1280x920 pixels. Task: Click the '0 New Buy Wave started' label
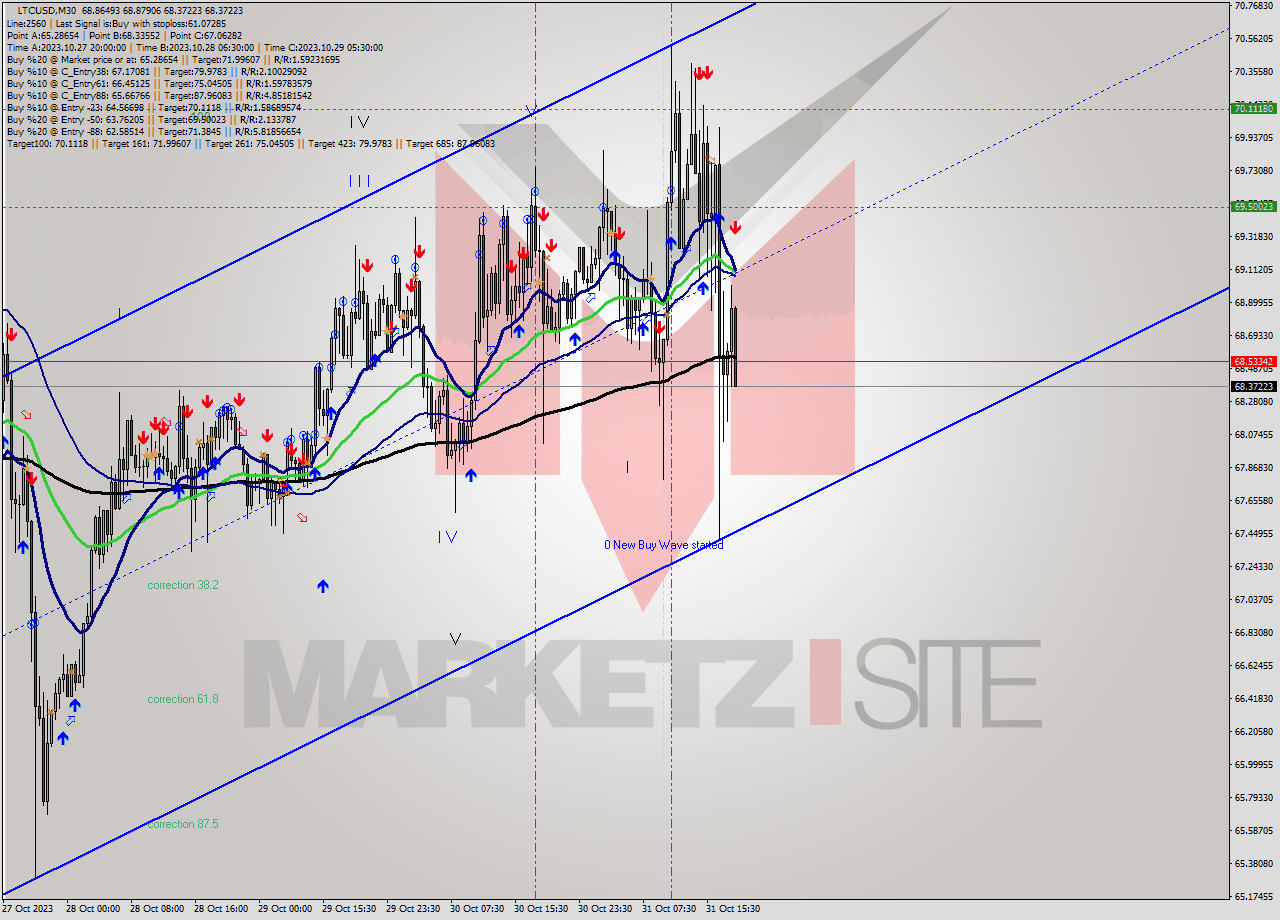pos(663,545)
